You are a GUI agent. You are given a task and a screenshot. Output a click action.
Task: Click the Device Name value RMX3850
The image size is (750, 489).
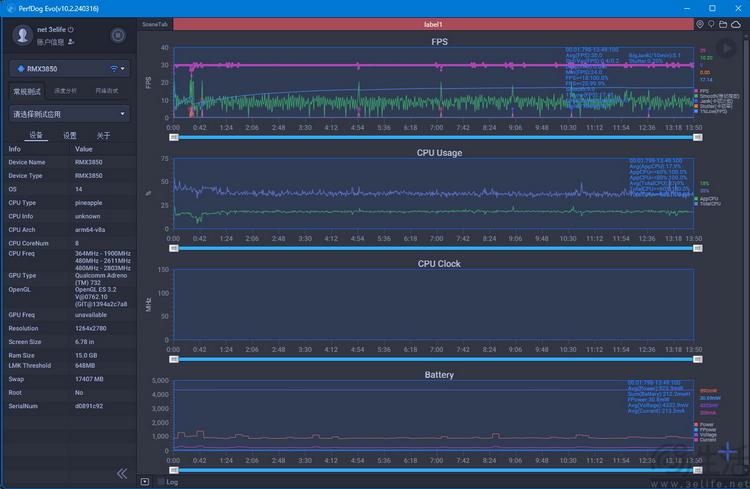click(88, 162)
